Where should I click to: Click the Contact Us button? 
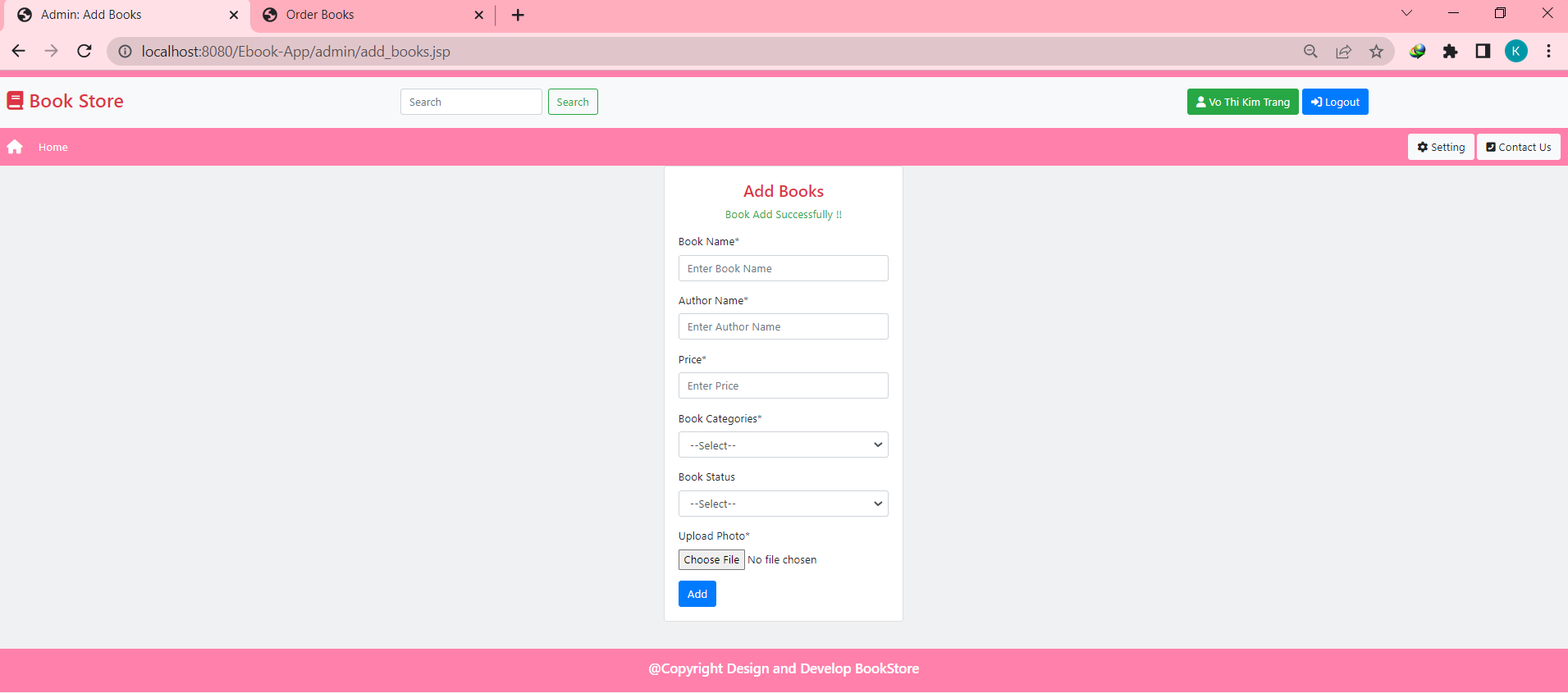coord(1518,147)
